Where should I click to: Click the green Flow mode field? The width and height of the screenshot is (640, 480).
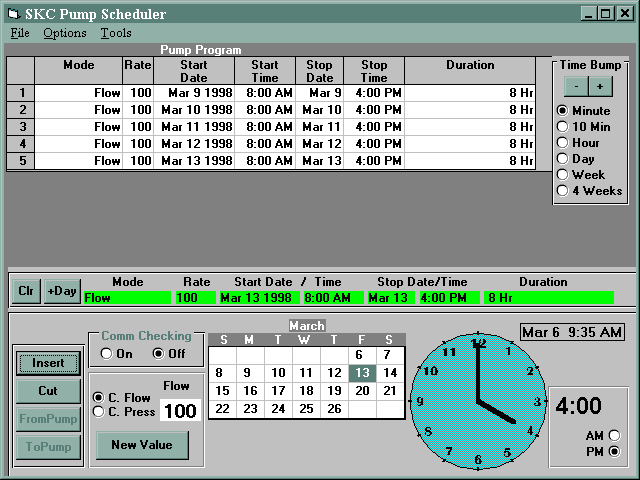127,298
